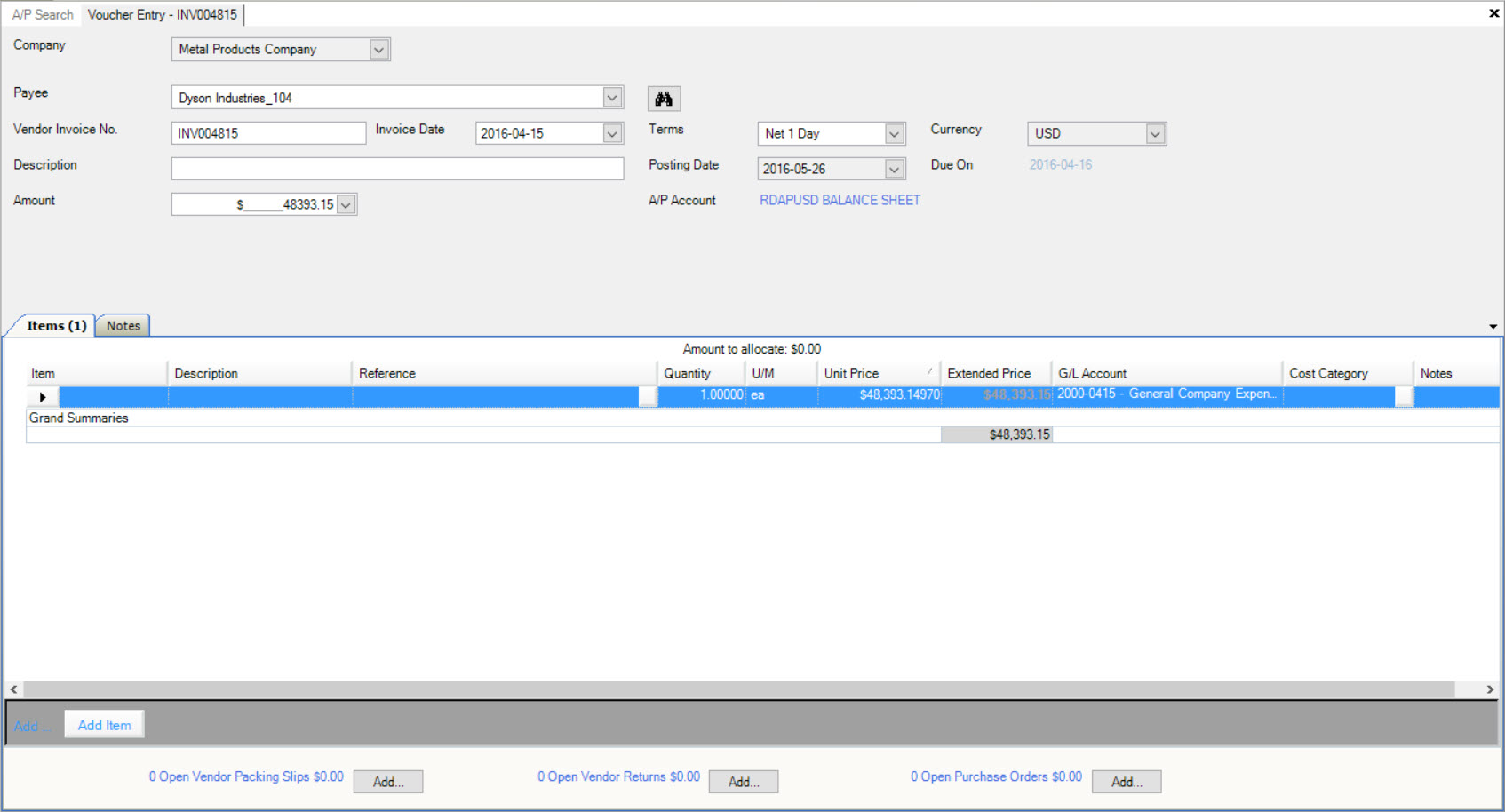Sort by the Unit Price column header
The image size is (1505, 812).
click(878, 373)
